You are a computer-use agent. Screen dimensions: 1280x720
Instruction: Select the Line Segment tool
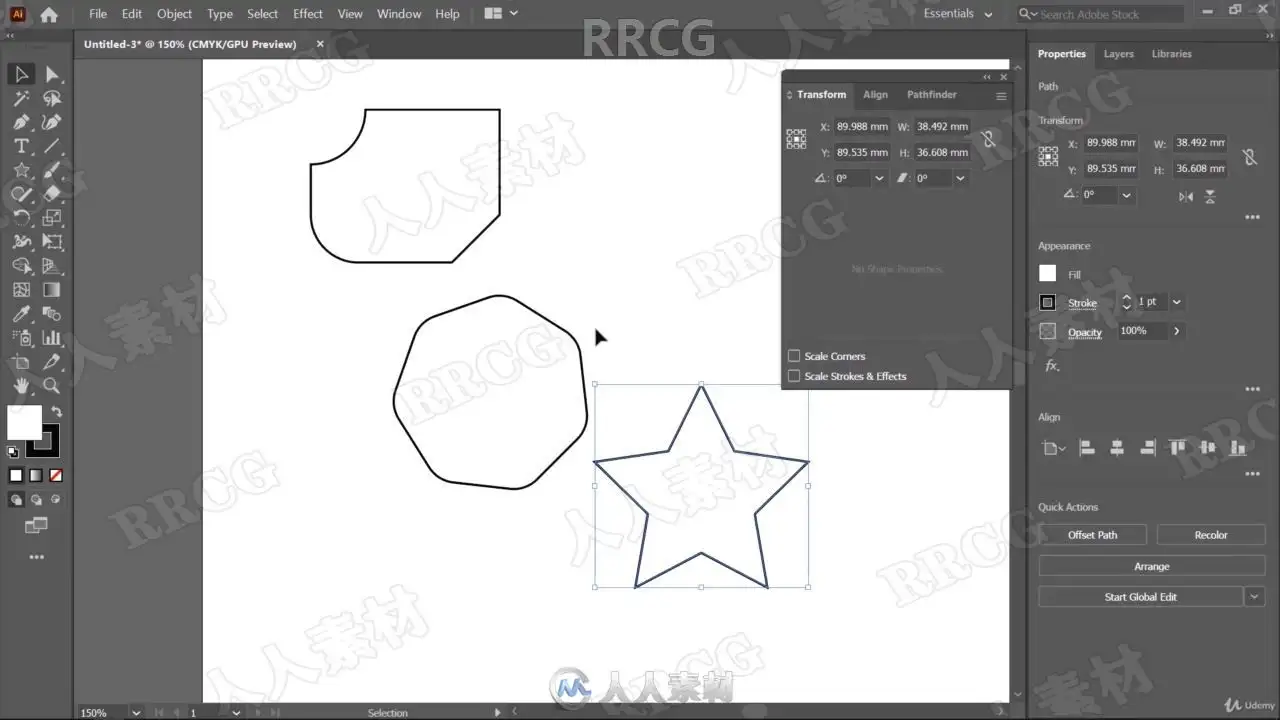tap(52, 146)
